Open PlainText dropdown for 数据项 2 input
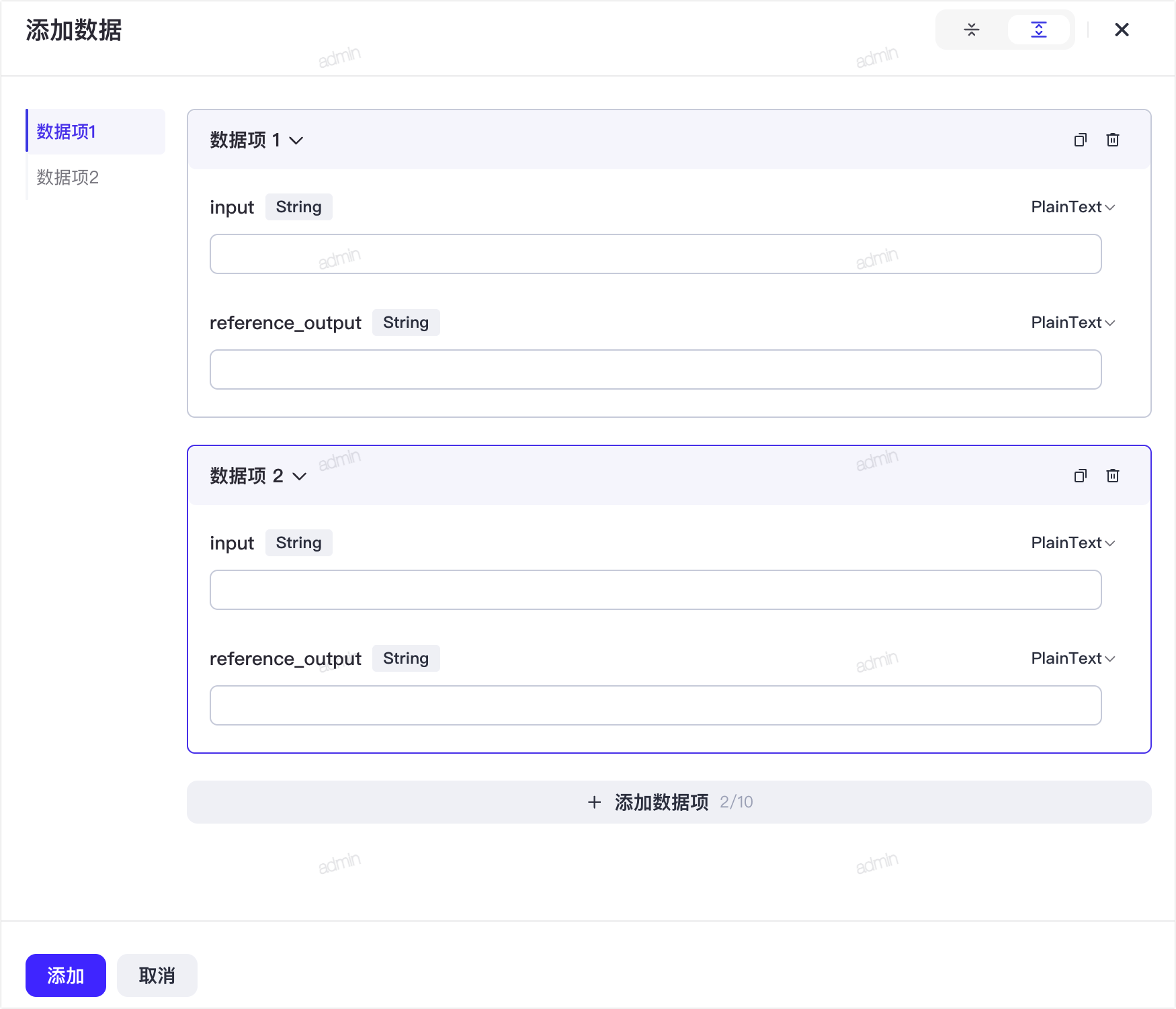The height and width of the screenshot is (1009, 1176). pos(1073,543)
